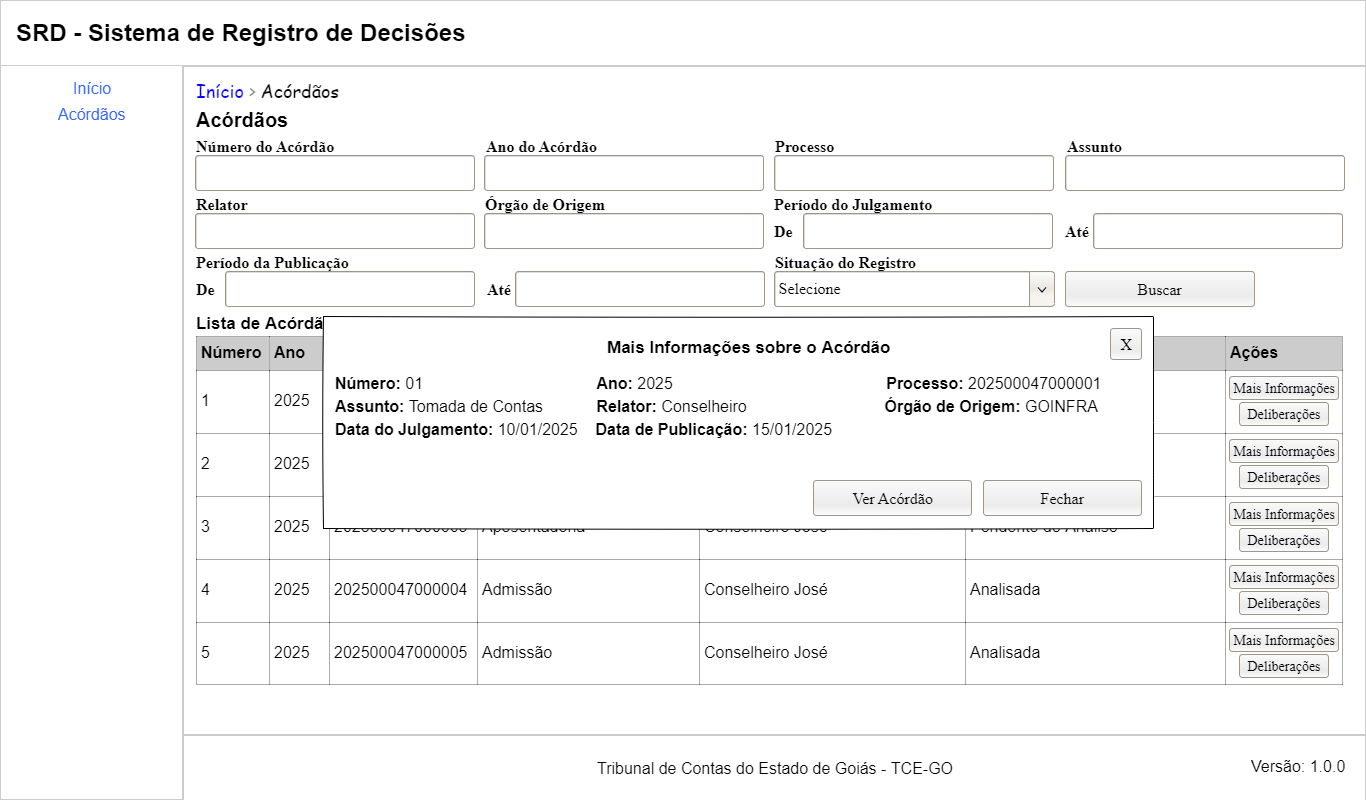This screenshot has height=800, width=1366.
Task: Open Mais Informações for acórdão 4
Action: pos(1283,577)
